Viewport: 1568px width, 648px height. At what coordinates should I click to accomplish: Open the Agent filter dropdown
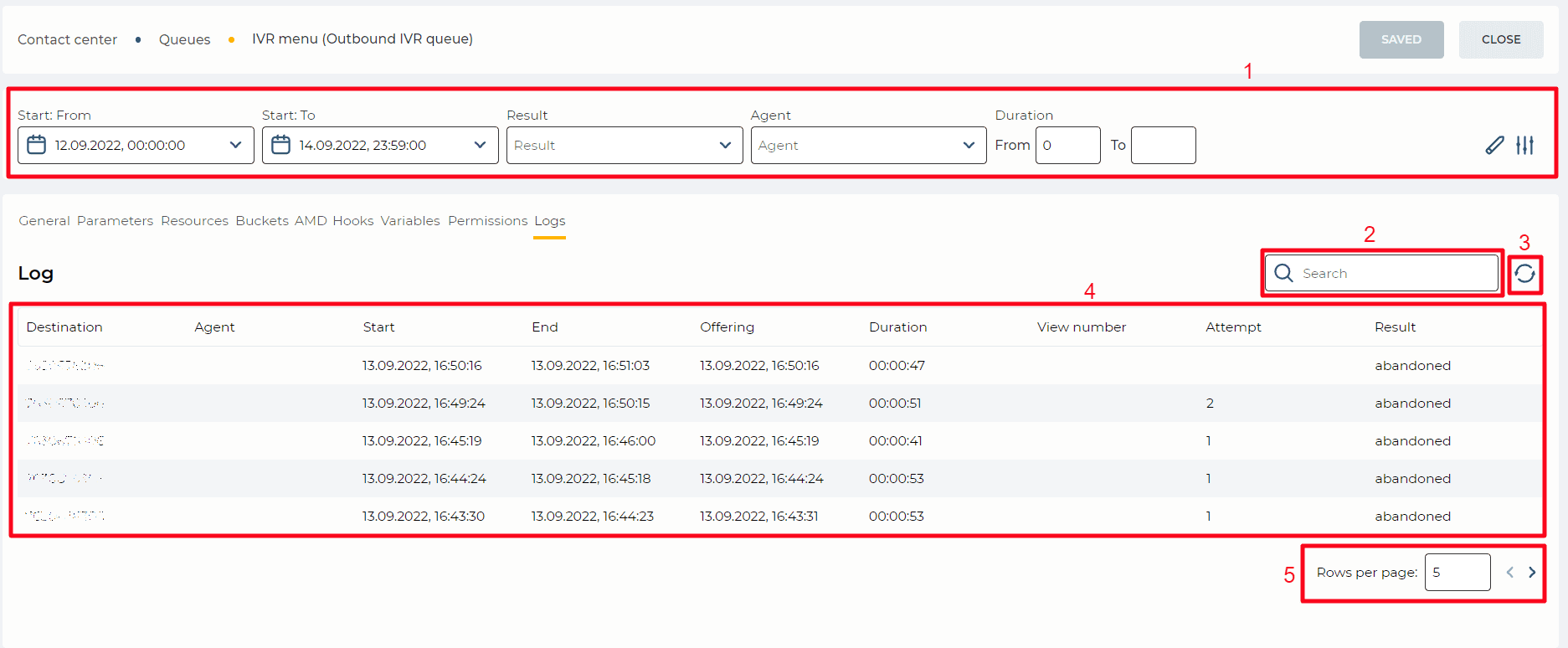[x=868, y=145]
